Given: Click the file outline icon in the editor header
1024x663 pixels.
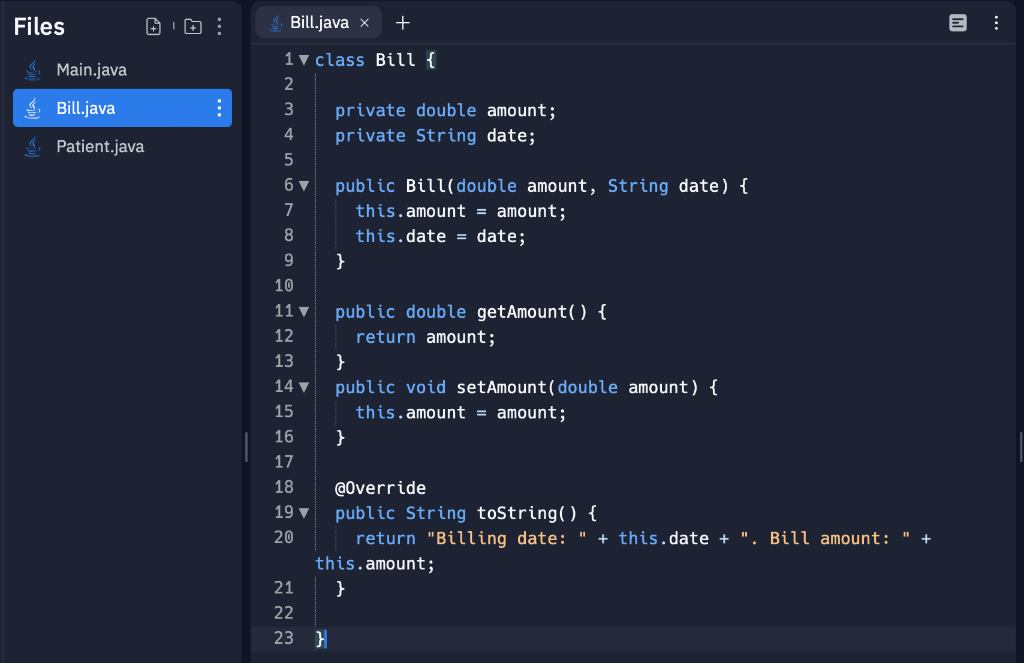Looking at the screenshot, I should [957, 22].
